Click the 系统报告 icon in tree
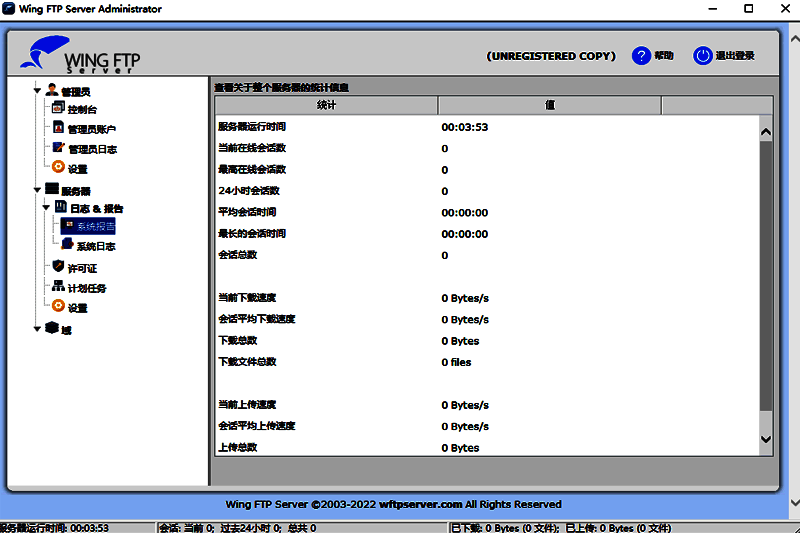This screenshot has width=800, height=533. (x=69, y=225)
